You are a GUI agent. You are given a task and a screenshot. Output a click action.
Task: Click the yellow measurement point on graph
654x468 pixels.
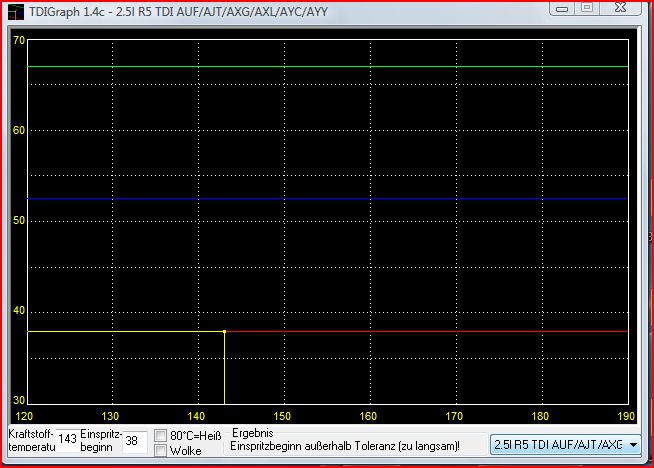pyautogui.click(x=224, y=332)
